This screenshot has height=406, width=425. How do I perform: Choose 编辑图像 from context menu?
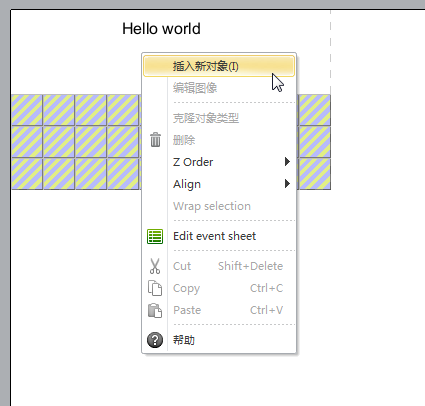click(x=219, y=88)
